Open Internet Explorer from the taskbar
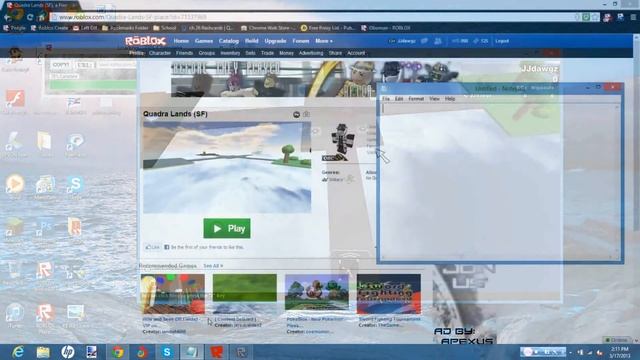Image resolution: width=640 pixels, height=360 pixels. click(x=18, y=352)
